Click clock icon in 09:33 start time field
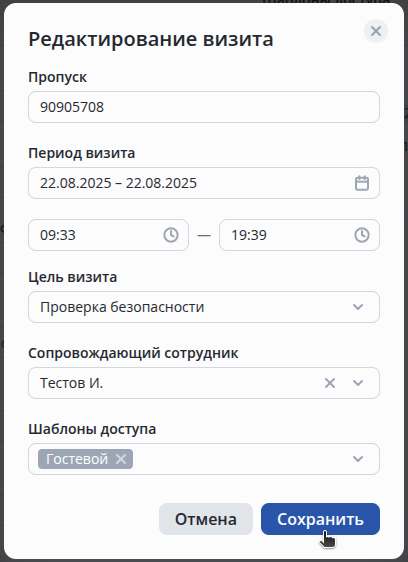The height and width of the screenshot is (562, 408). 171,235
